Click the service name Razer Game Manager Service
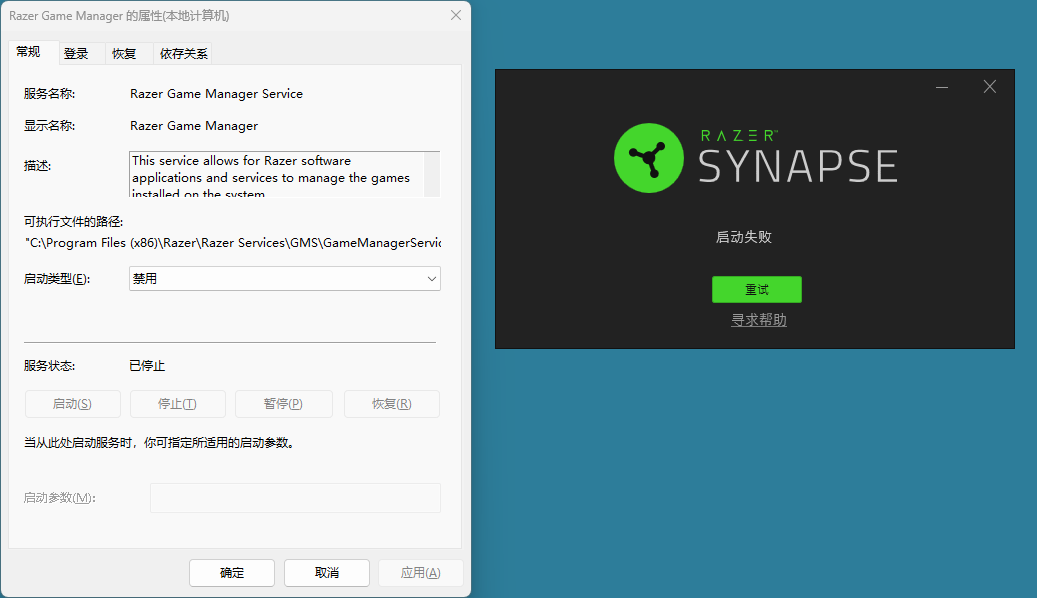 (216, 94)
